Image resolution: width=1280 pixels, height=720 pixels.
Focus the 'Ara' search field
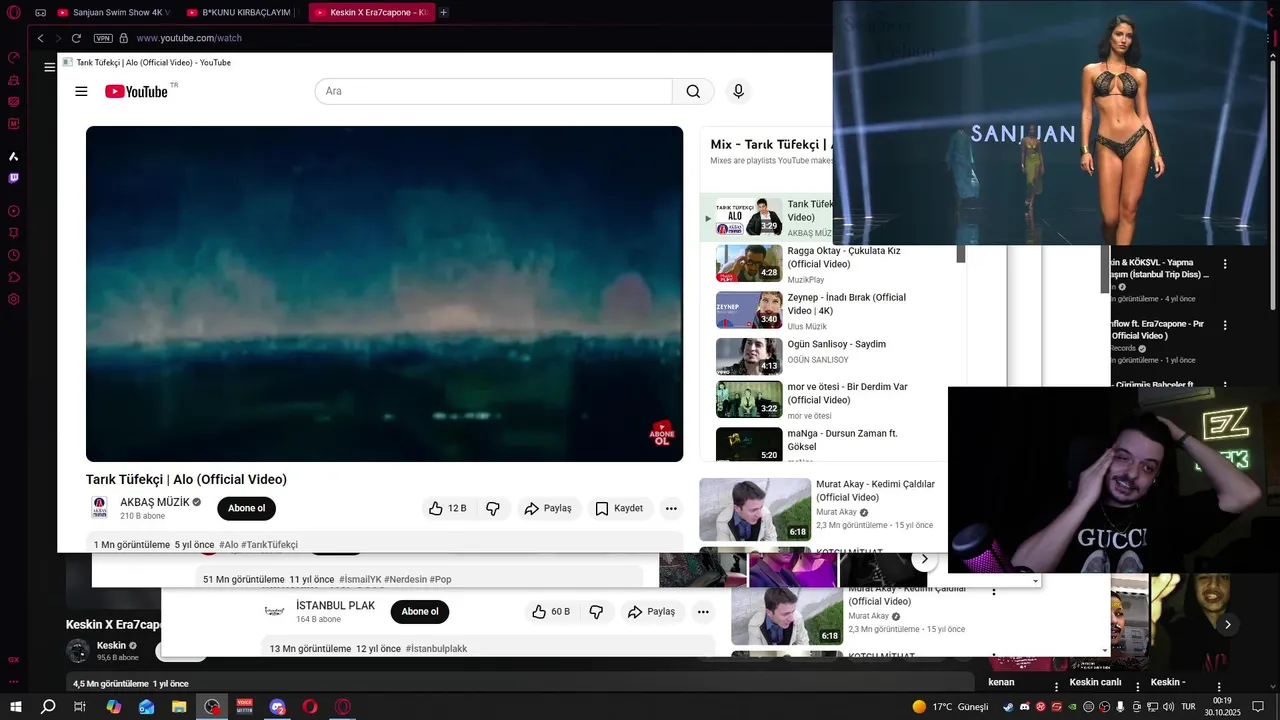point(494,91)
